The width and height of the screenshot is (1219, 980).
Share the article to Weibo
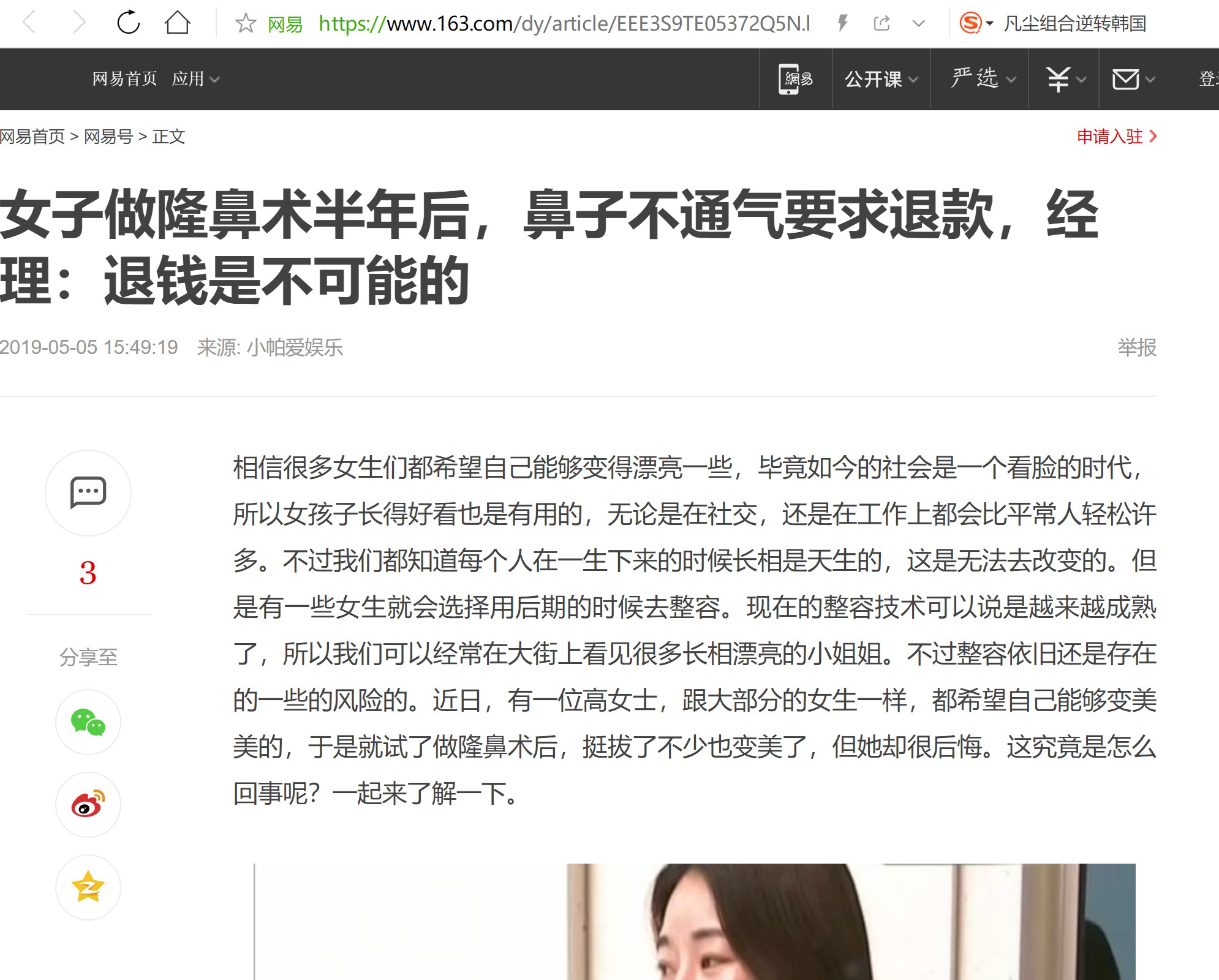[x=88, y=805]
